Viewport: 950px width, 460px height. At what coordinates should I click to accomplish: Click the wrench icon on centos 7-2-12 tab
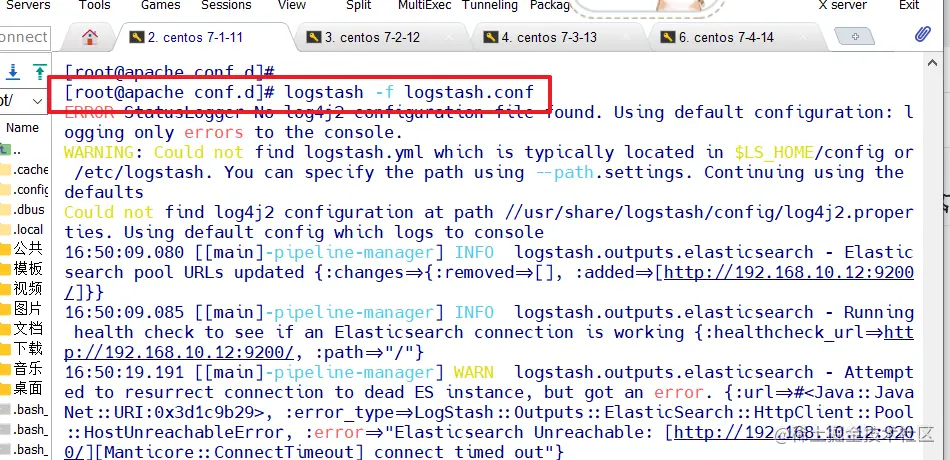[x=313, y=37]
